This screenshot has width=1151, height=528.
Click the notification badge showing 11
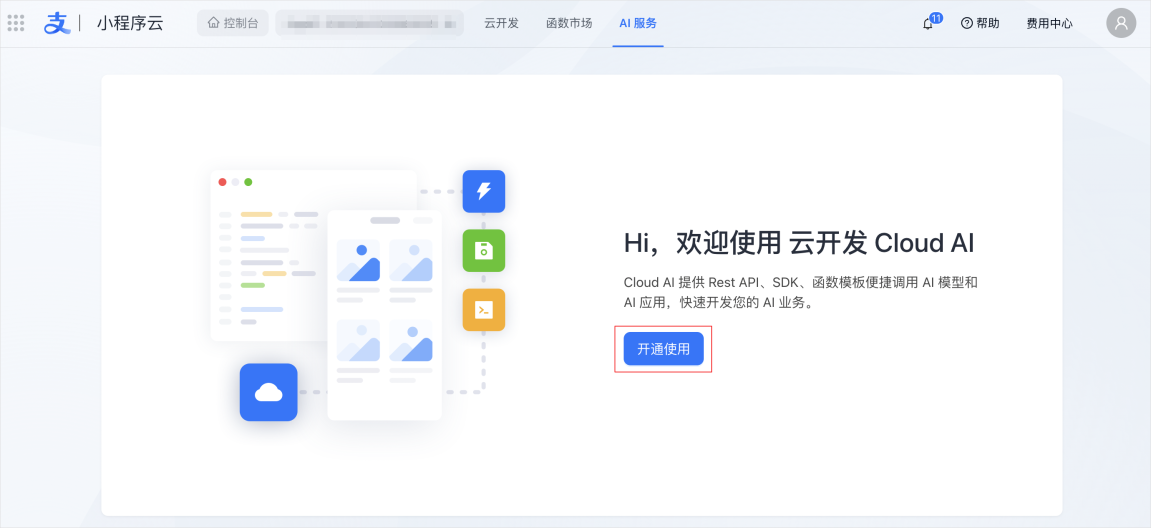tap(936, 18)
